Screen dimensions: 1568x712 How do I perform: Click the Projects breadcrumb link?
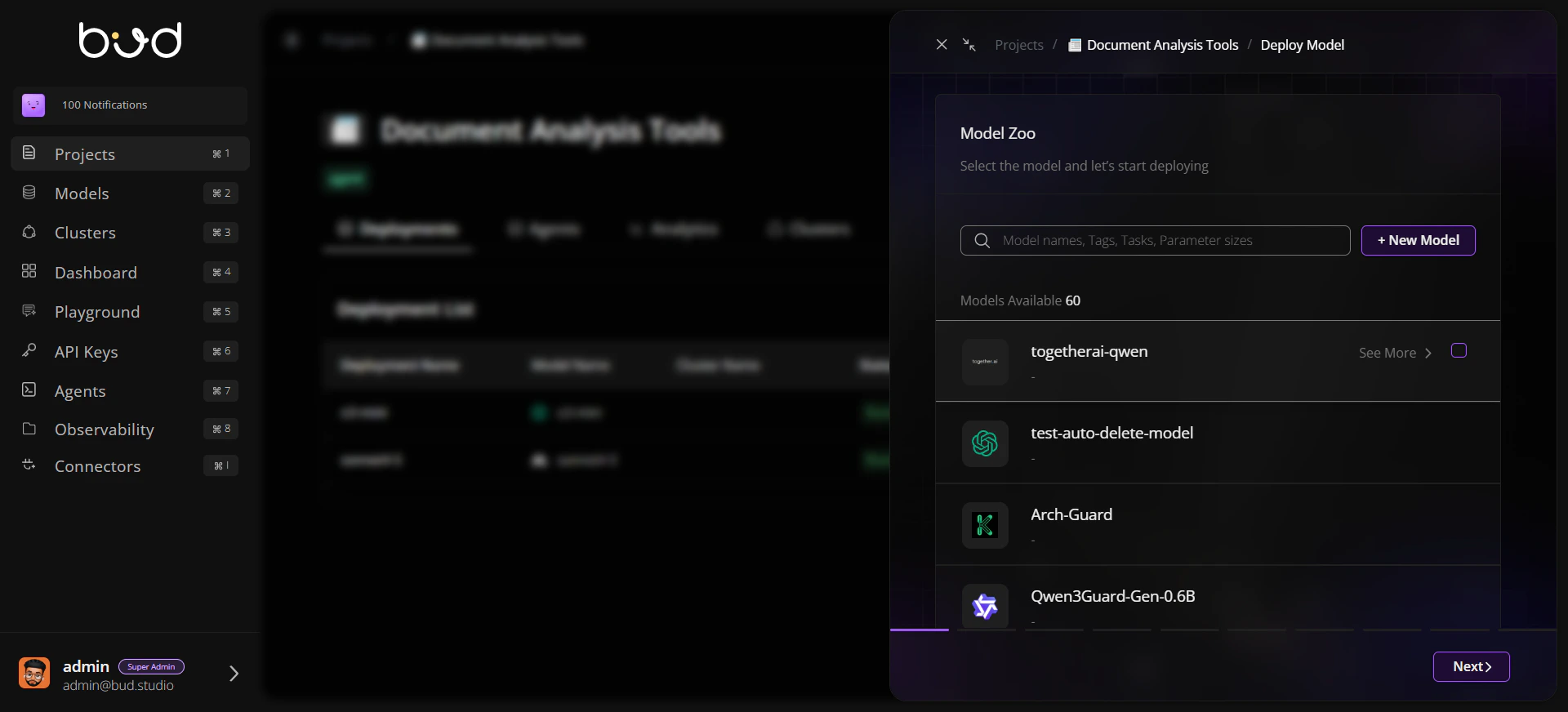pyautogui.click(x=1019, y=45)
